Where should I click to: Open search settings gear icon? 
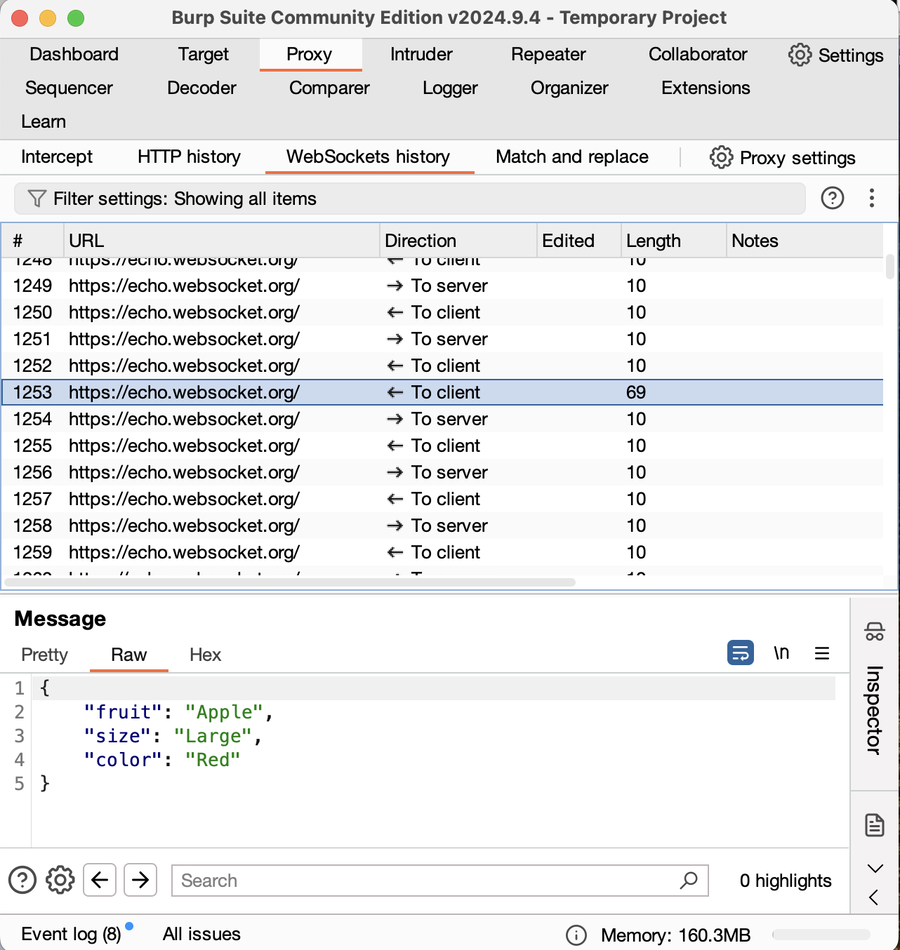click(x=60, y=880)
